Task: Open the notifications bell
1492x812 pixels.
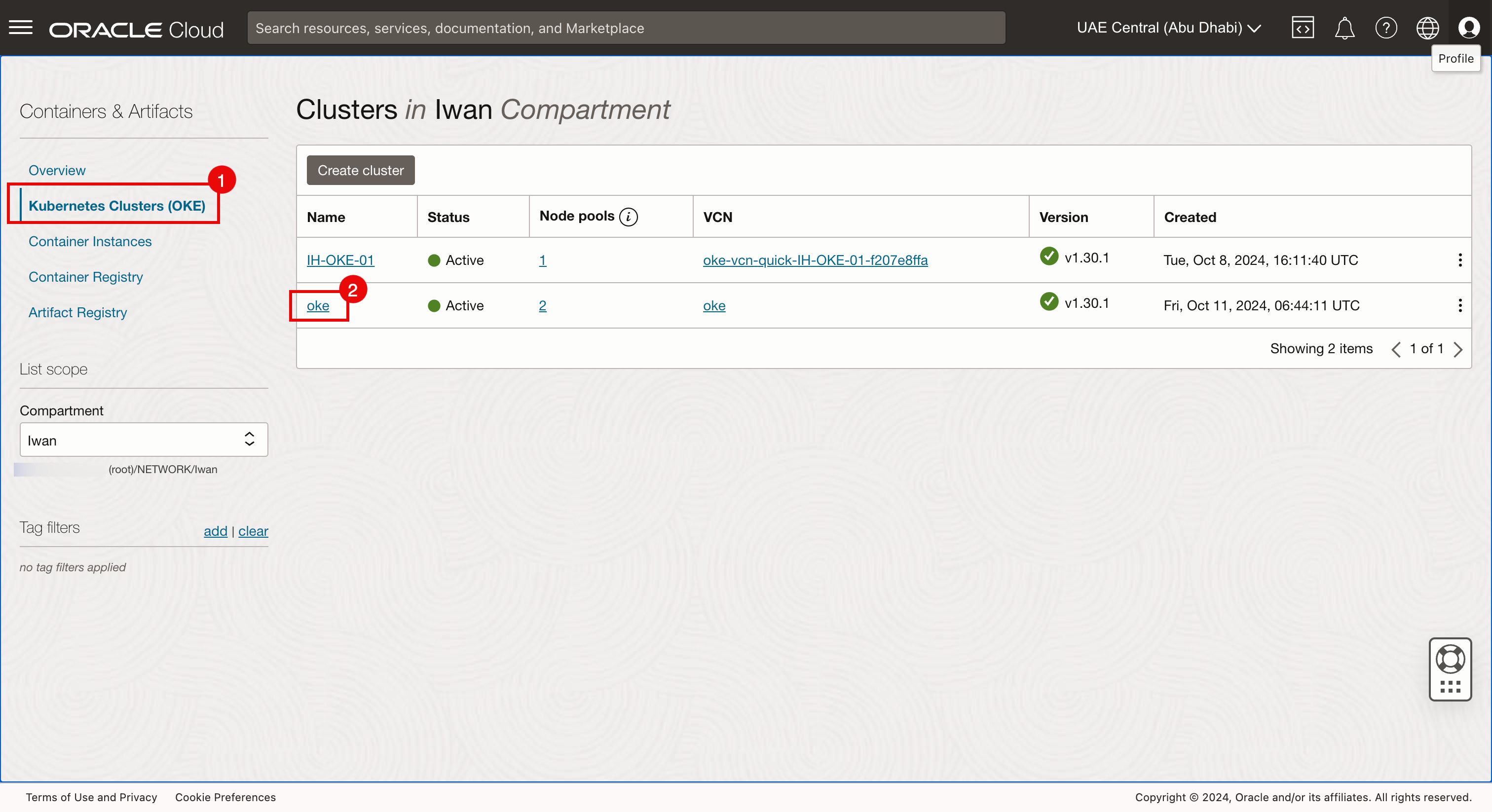Action: pos(1344,28)
